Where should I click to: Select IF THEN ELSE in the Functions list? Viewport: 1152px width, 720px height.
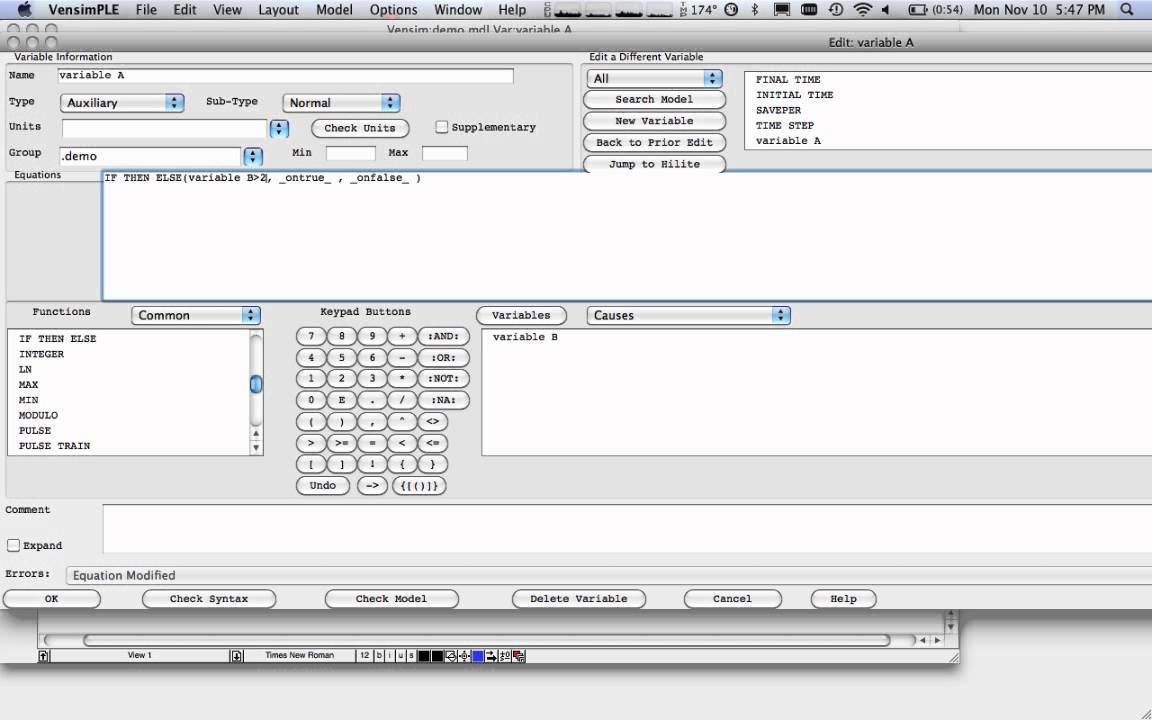point(57,339)
